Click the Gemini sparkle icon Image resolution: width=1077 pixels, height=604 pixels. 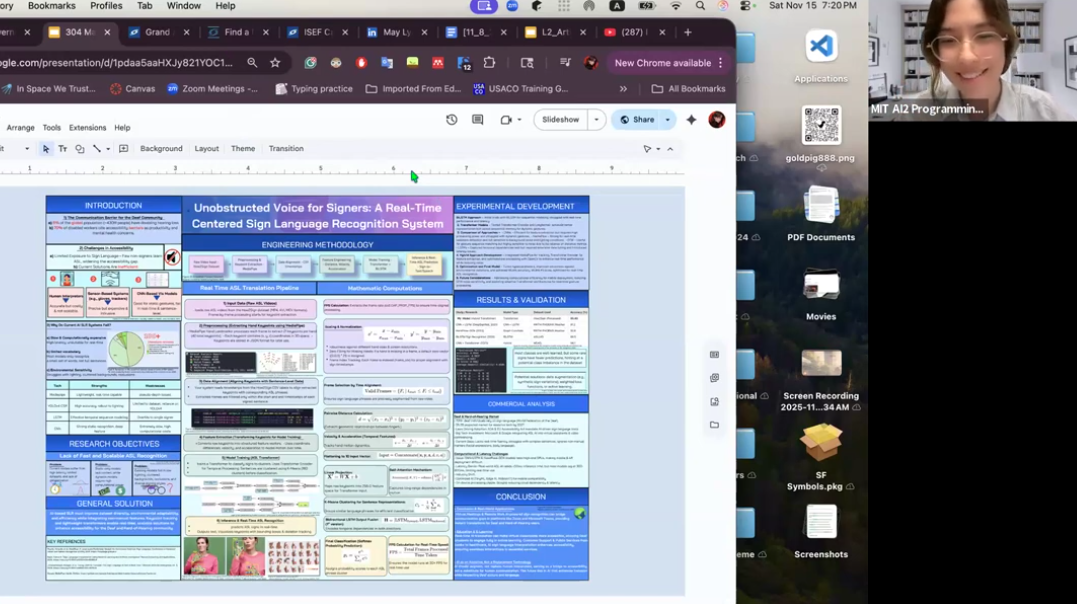[x=691, y=120]
